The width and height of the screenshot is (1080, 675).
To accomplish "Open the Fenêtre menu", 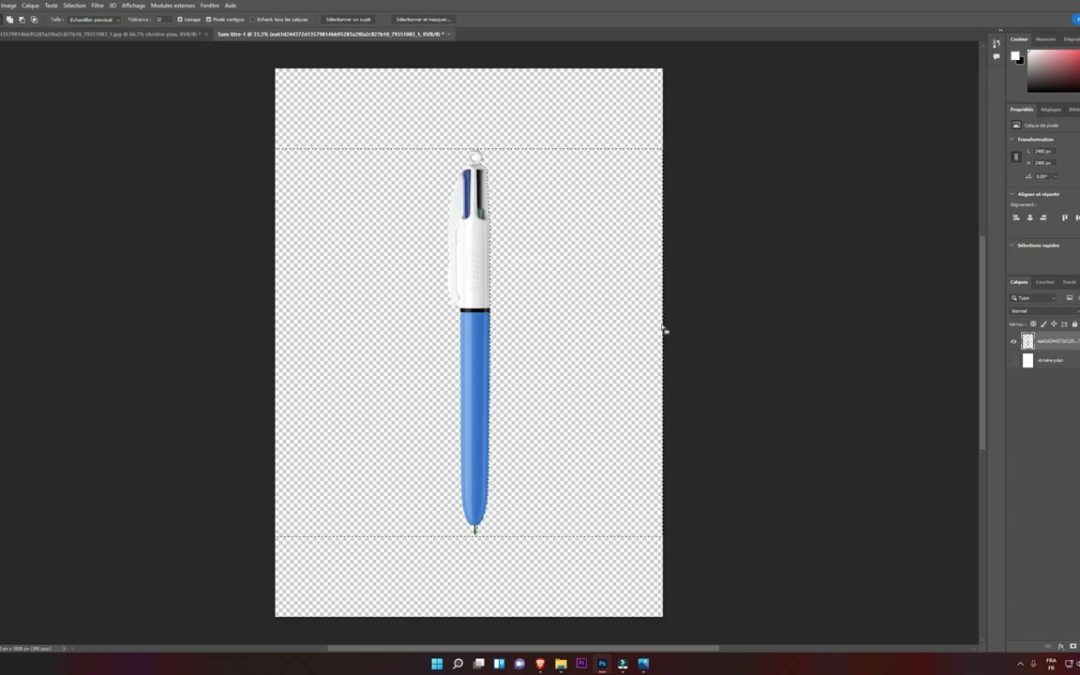I will pos(209,6).
